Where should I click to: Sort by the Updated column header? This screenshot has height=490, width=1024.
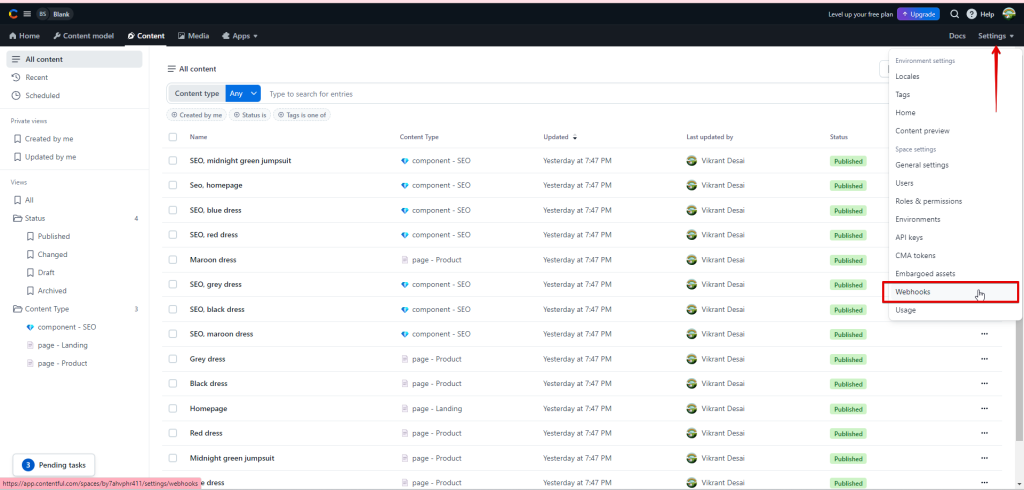click(x=558, y=137)
